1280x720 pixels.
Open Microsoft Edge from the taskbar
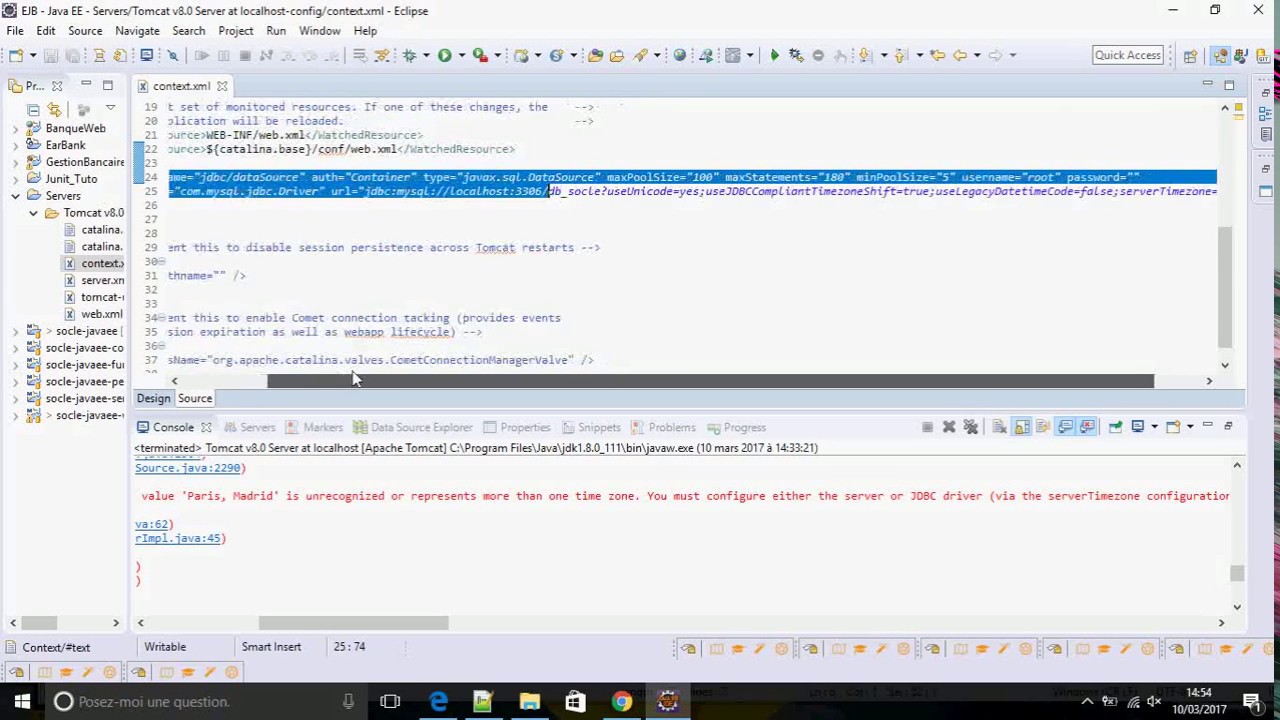click(x=438, y=701)
